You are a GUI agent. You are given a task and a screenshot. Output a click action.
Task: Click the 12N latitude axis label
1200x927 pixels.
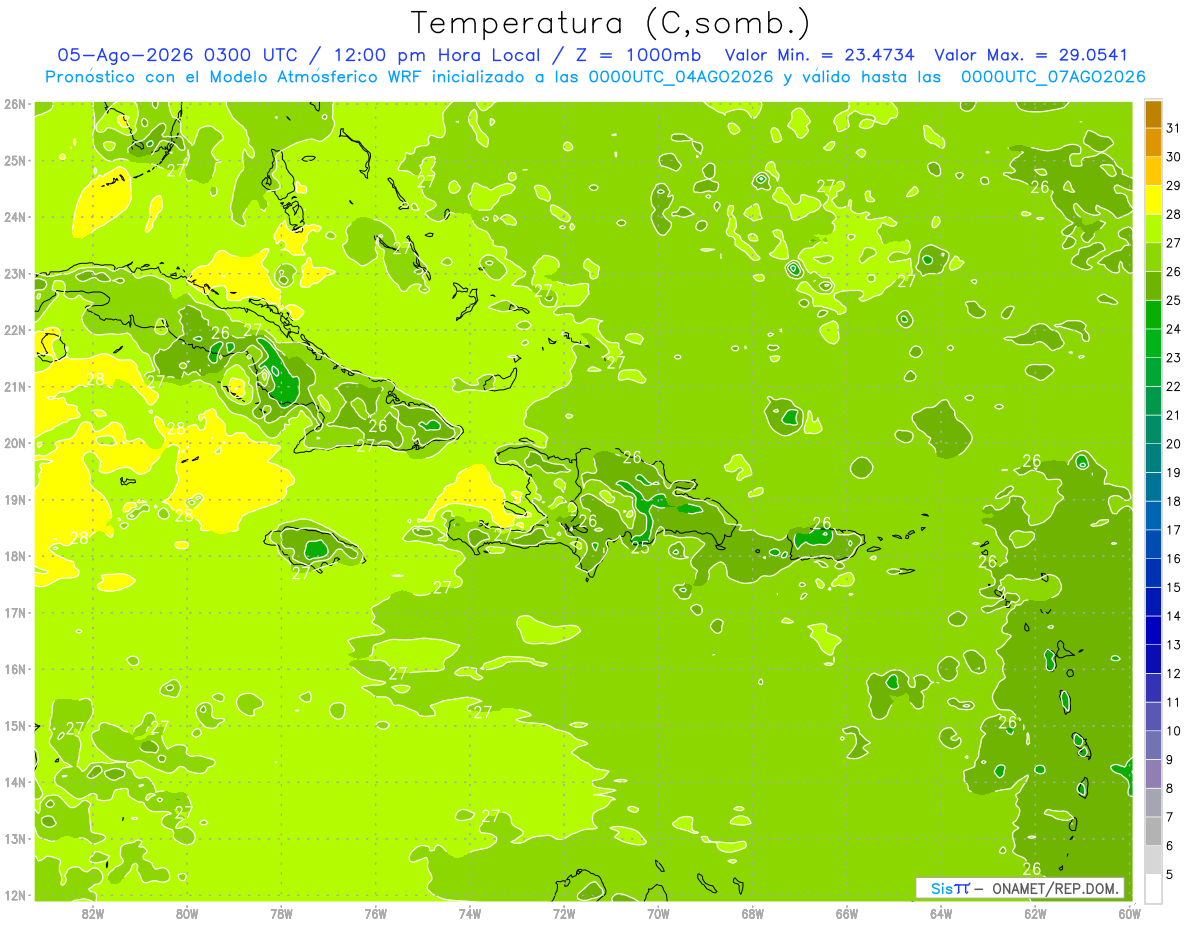14,895
